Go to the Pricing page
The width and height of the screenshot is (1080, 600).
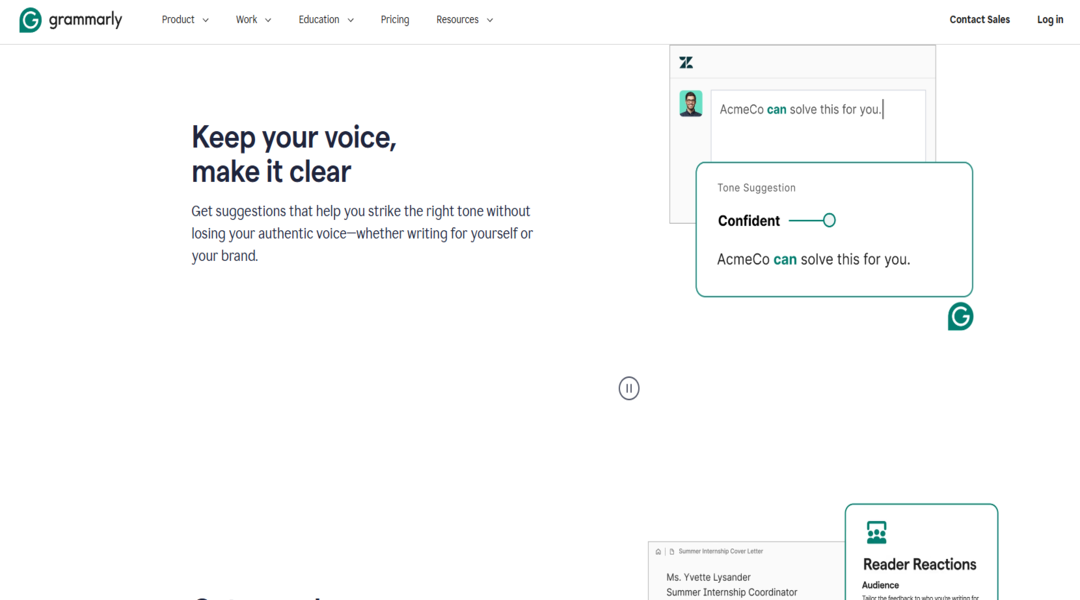[395, 20]
